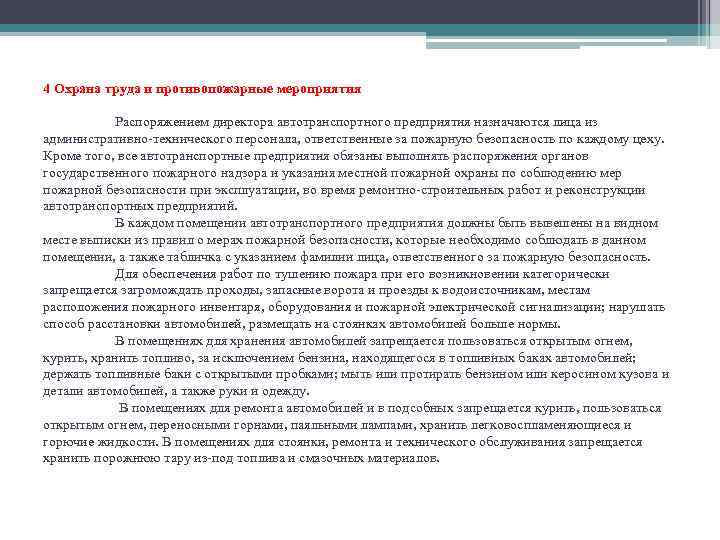This screenshot has height=540, width=720.
Task: Click the words "способ расстановки автомобилей"
Action: (143, 324)
